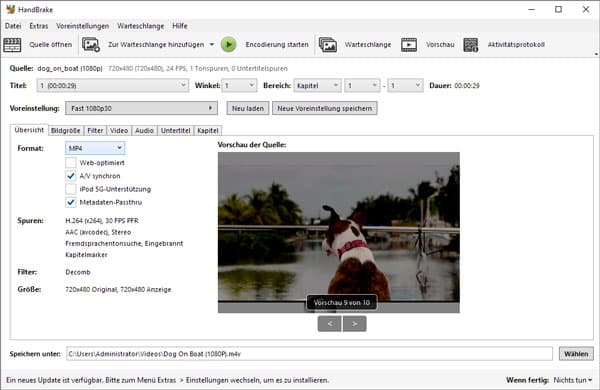Screen dimensions: 600x390
Task: Open the Bereich Kapitel dropdown
Action: point(317,85)
